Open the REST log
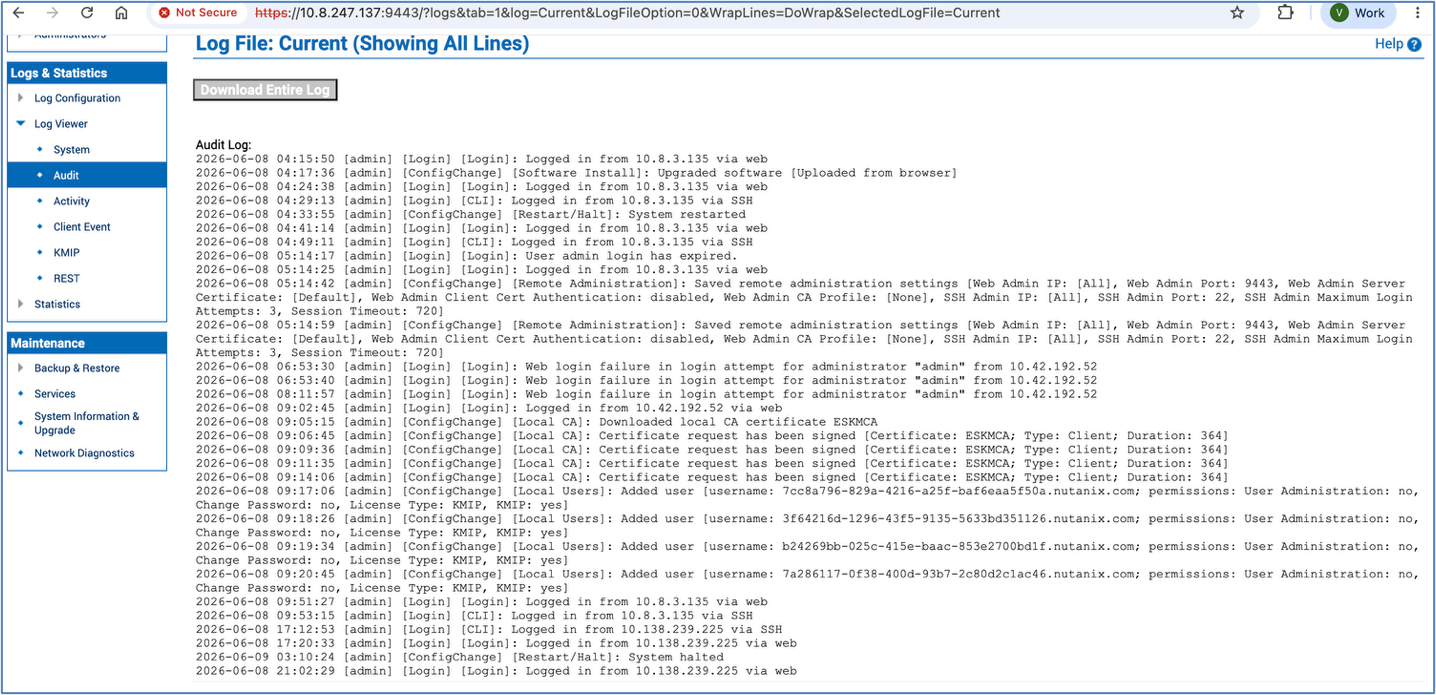Image resolution: width=1436 pixels, height=695 pixels. click(66, 279)
